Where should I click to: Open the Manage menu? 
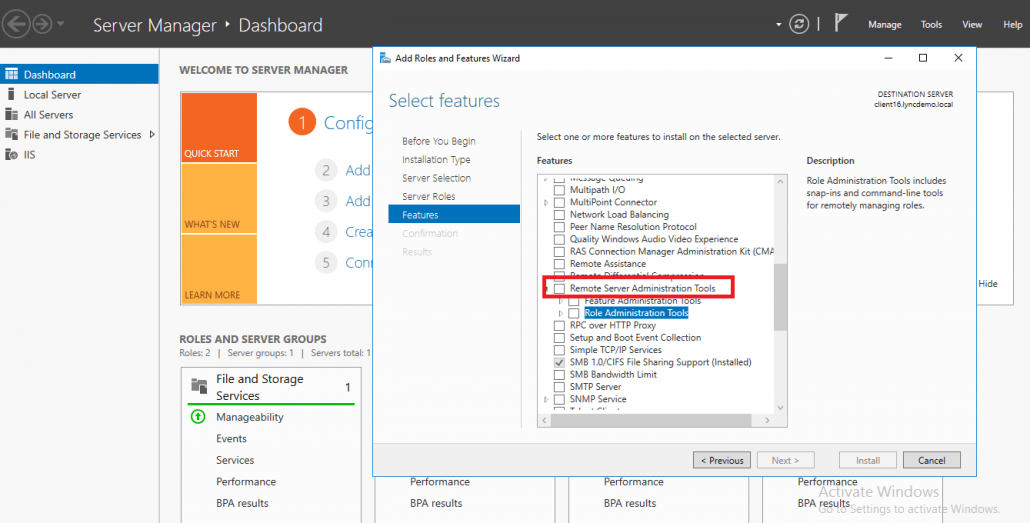884,24
